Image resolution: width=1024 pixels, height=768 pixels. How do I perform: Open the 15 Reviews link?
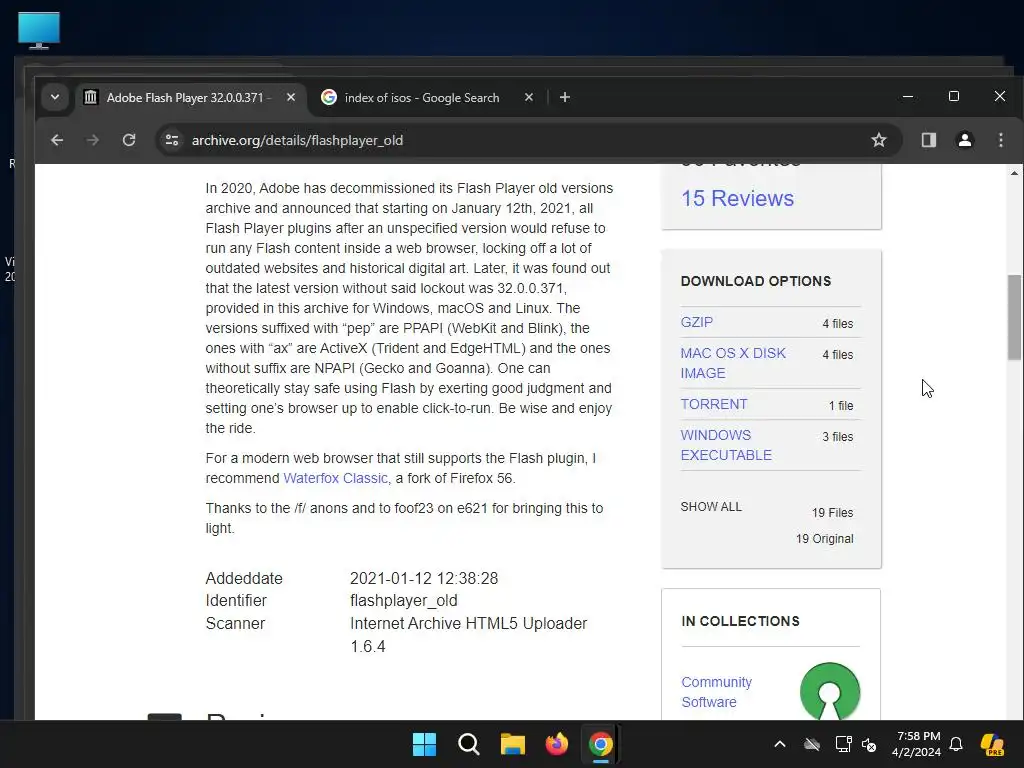[x=737, y=199]
